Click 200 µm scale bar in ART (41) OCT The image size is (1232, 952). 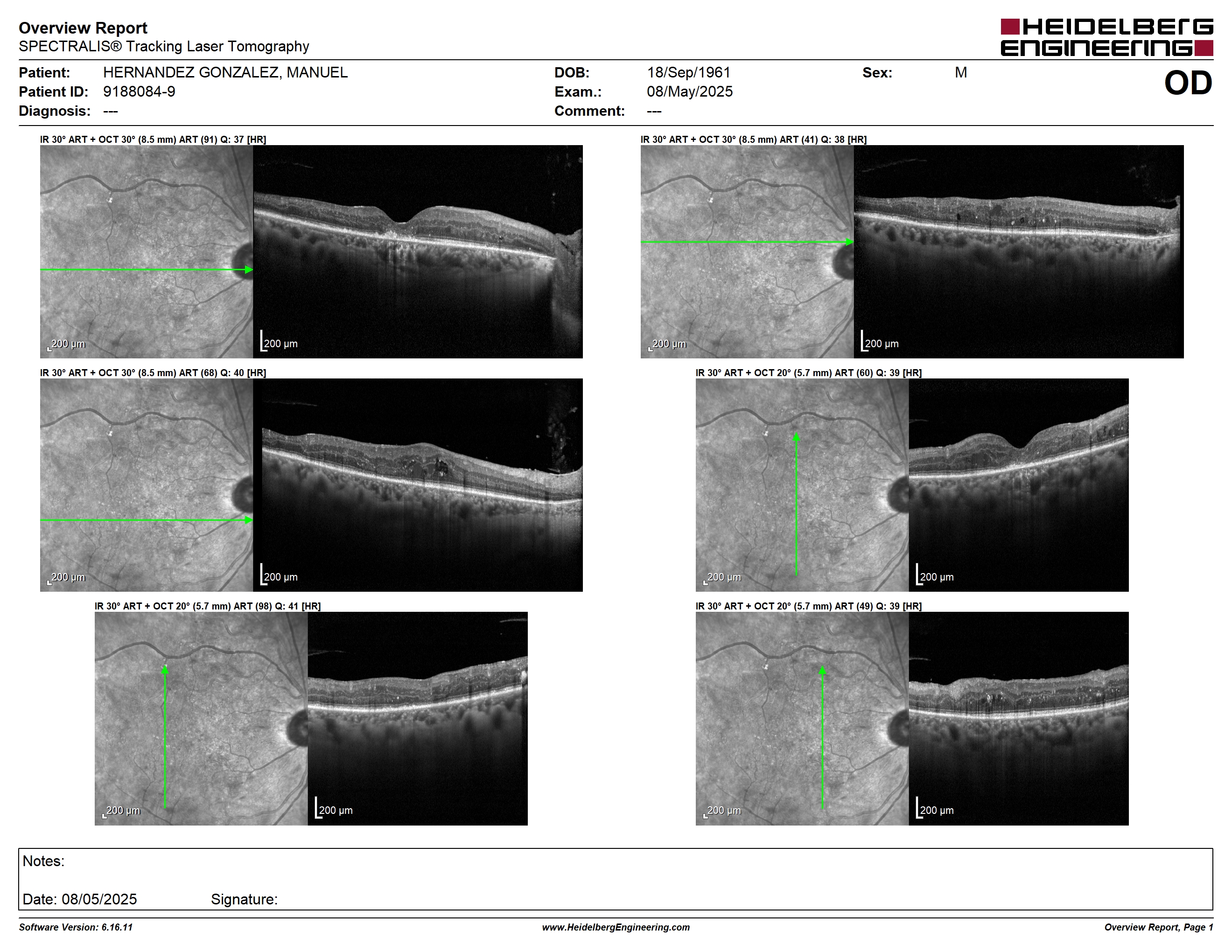pyautogui.click(x=880, y=342)
